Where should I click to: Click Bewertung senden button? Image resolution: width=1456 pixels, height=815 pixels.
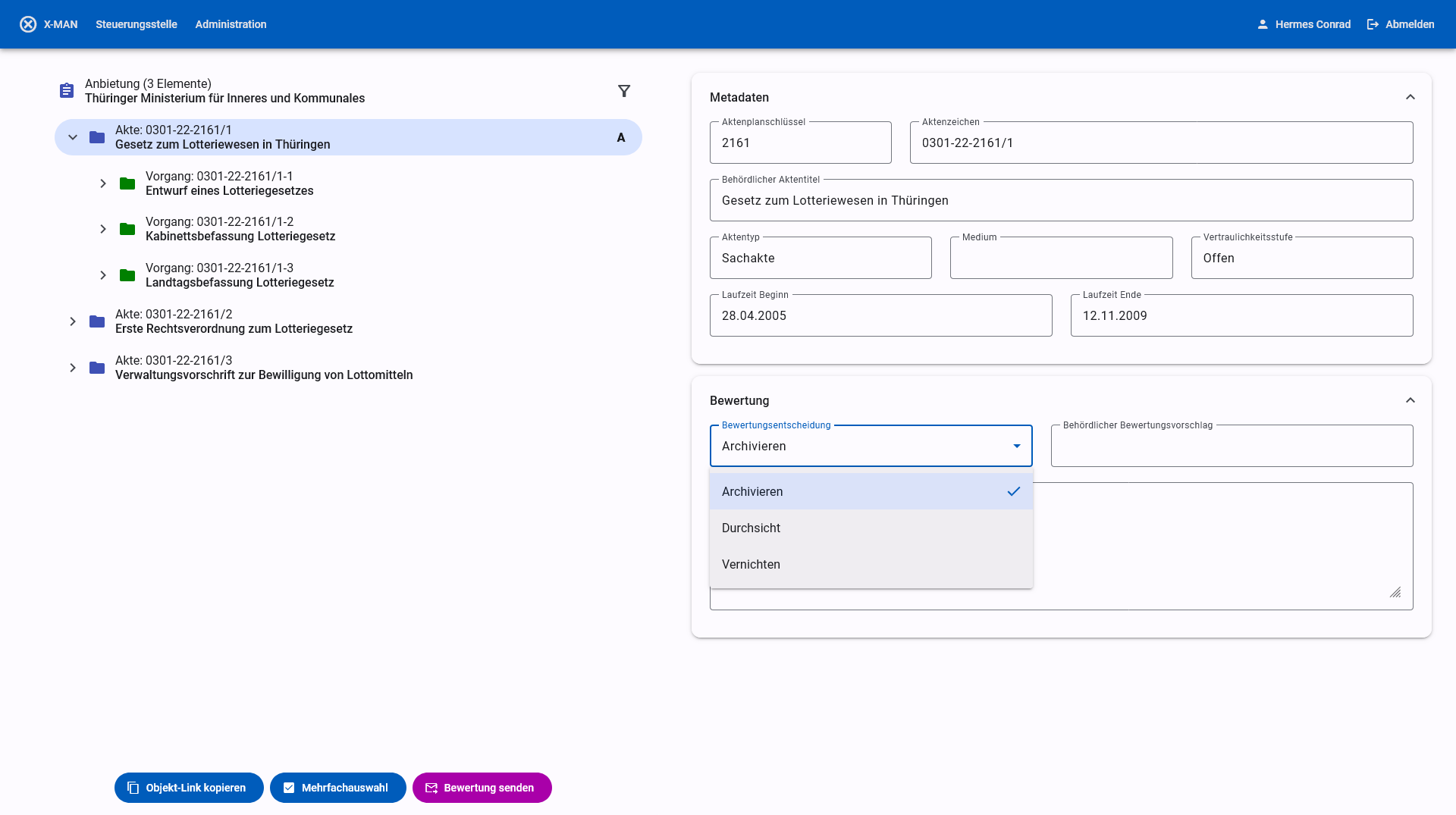click(482, 788)
